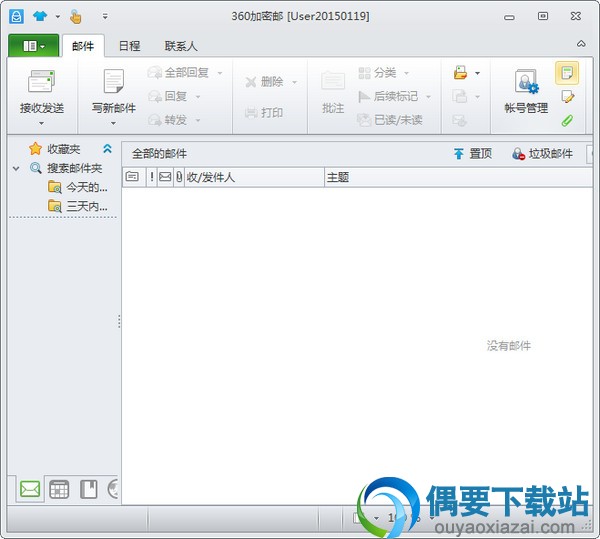
Task: Select 搜索邮件夹 search folder
Action: (74, 168)
